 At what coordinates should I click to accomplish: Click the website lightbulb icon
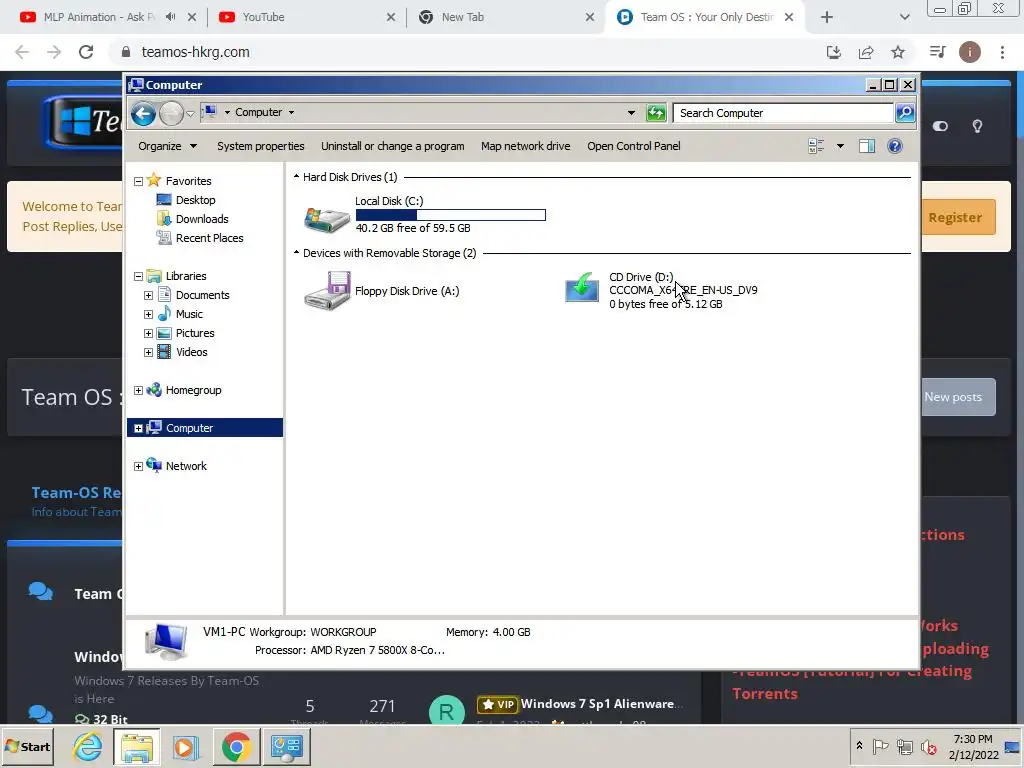click(x=977, y=126)
